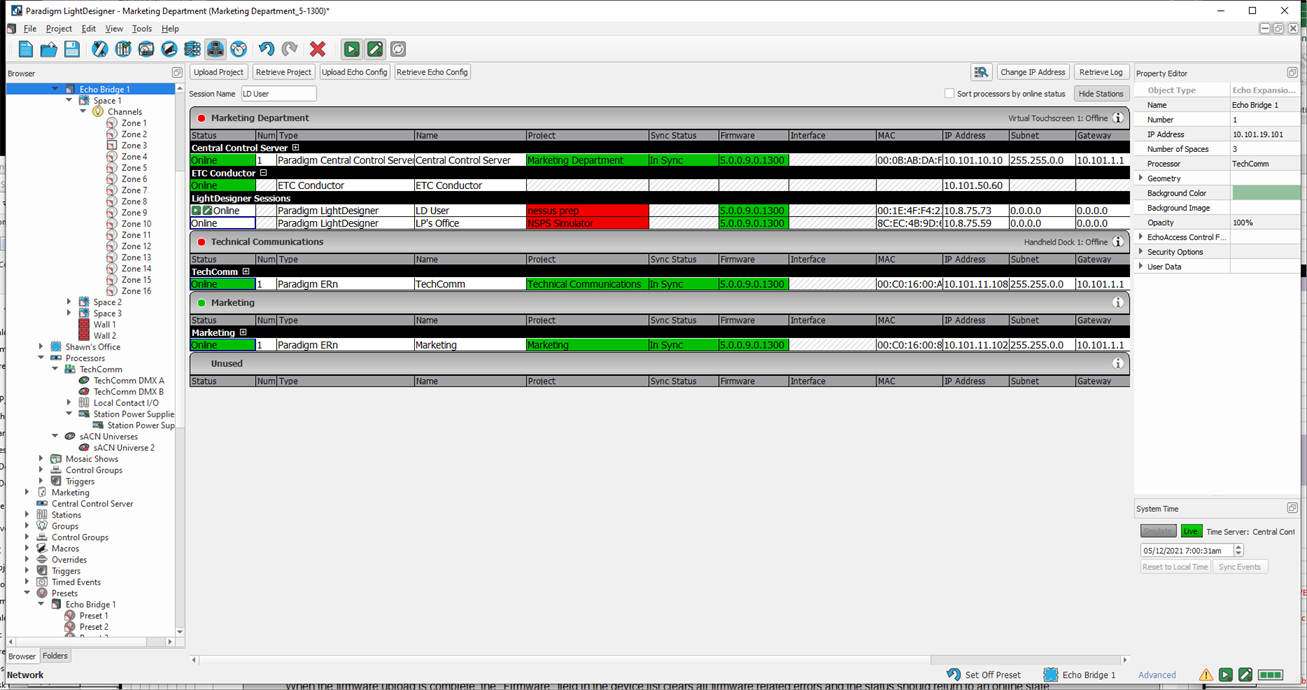
Task: Collapse the ETC Conductor group minus box
Action: 263,173
